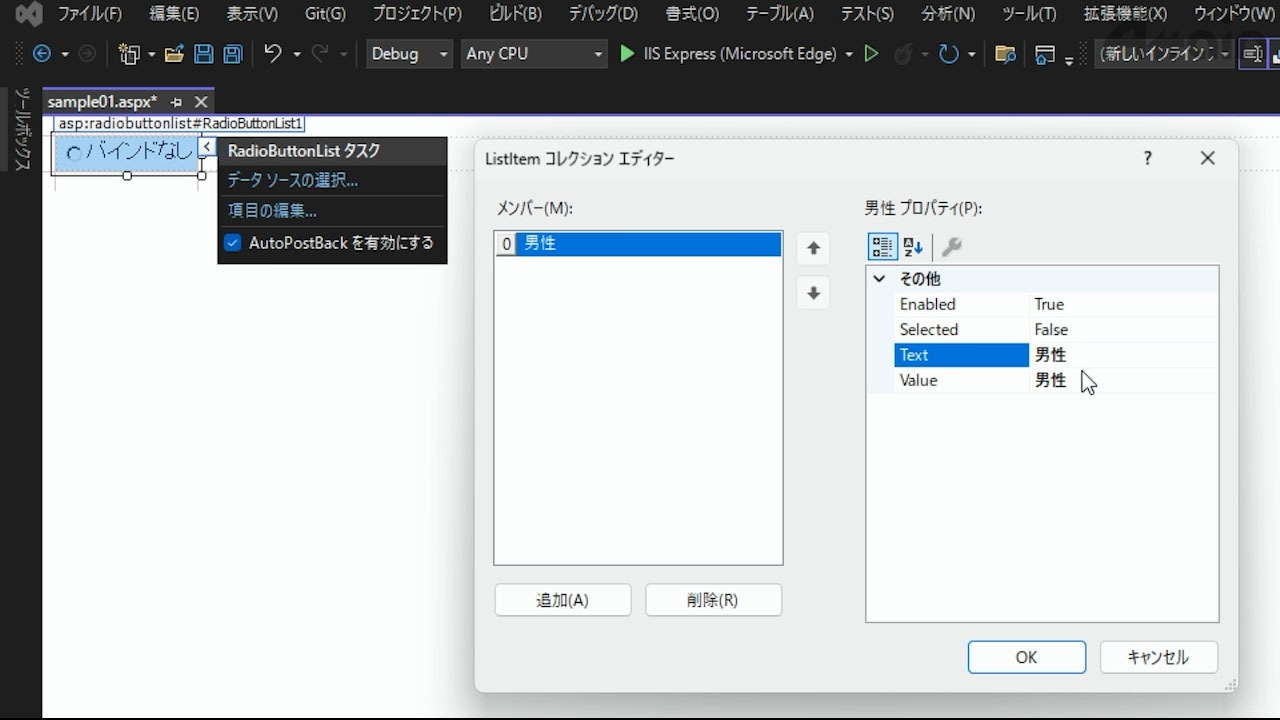Collapse the RadioButtonList smart tag arrow
Viewport: 1280px width, 720px height.
tap(206, 147)
